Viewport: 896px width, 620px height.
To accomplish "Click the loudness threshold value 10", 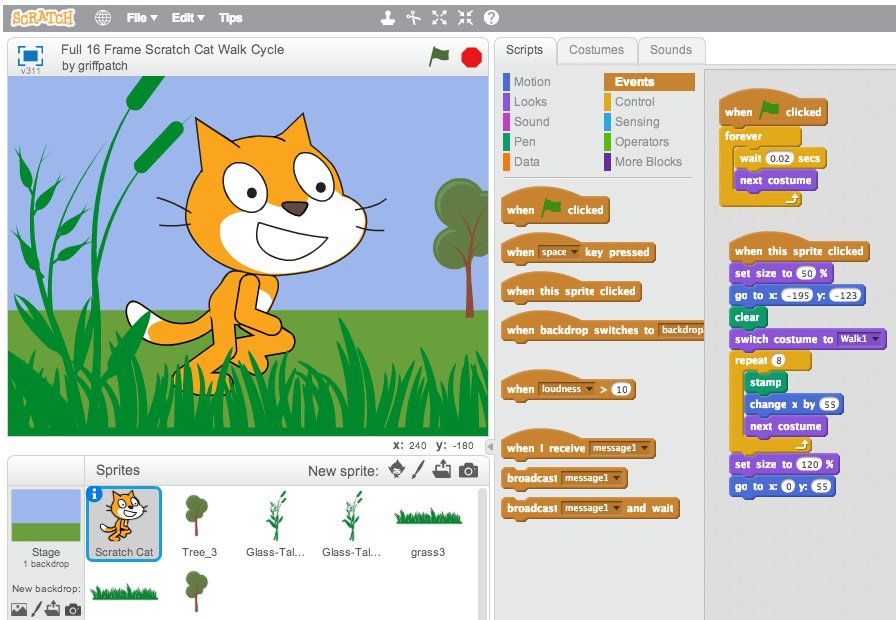I will (622, 390).
